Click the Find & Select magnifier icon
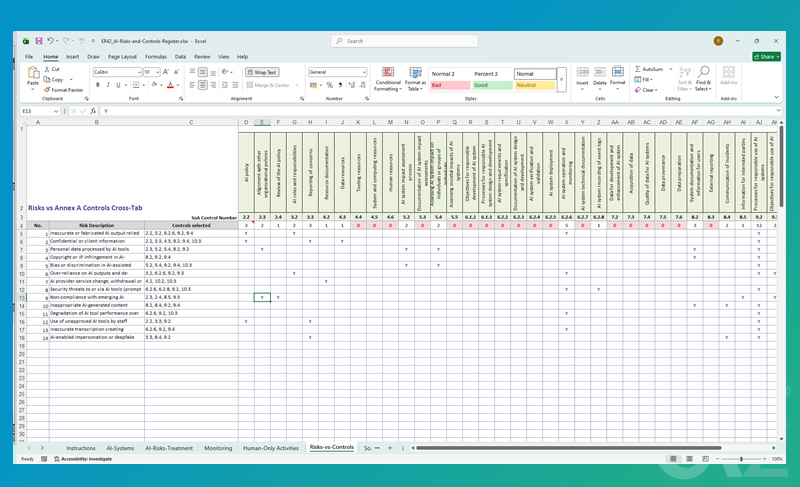This screenshot has height=487, width=800. coord(704,72)
